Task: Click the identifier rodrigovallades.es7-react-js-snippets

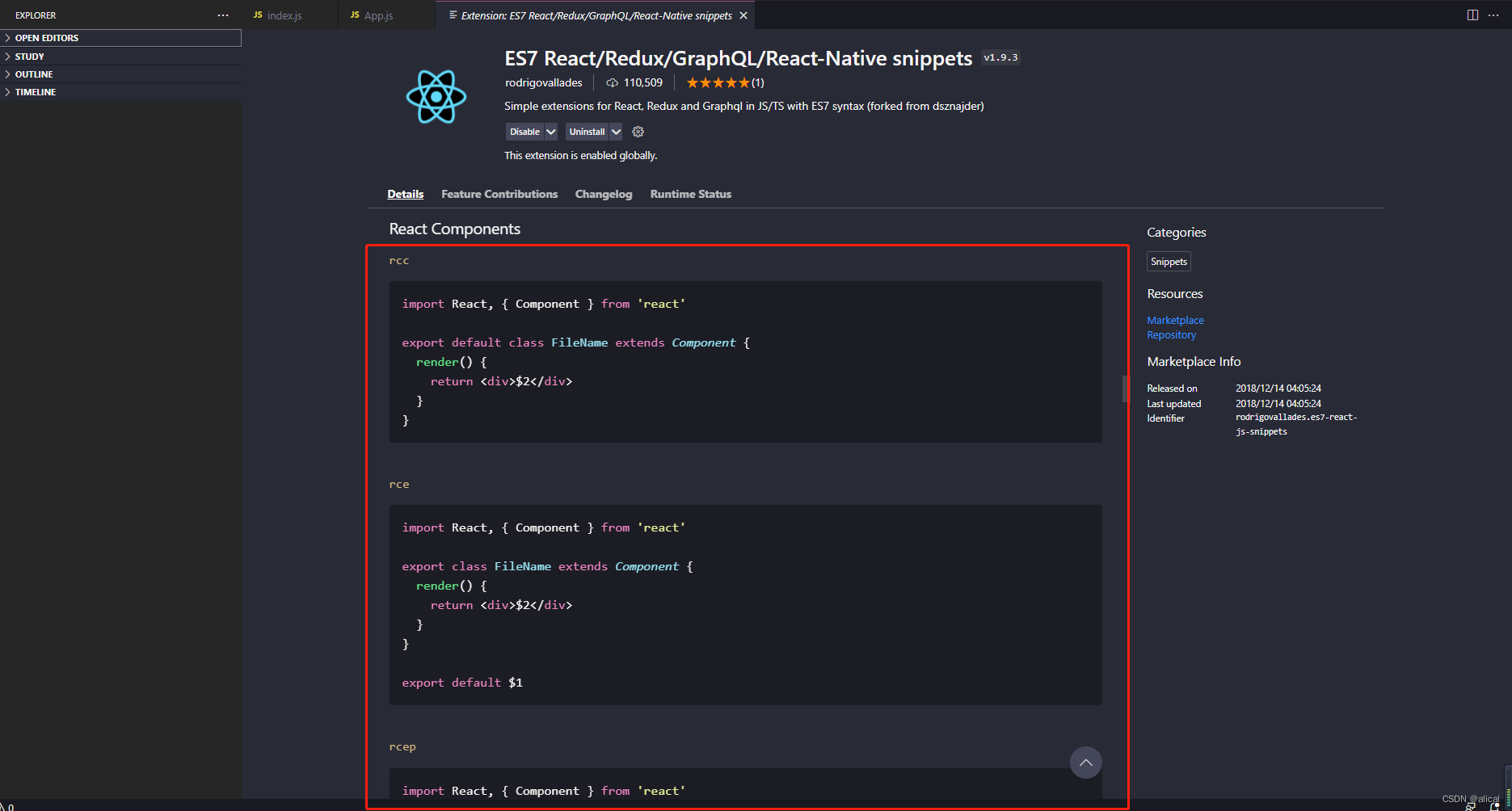Action: pos(1296,424)
